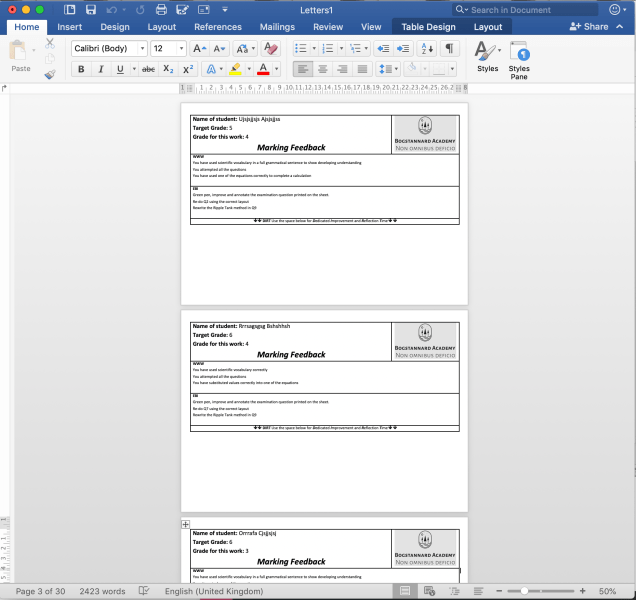The height and width of the screenshot is (600, 636).
Task: Apply yellow text highlight color
Action: point(235,69)
